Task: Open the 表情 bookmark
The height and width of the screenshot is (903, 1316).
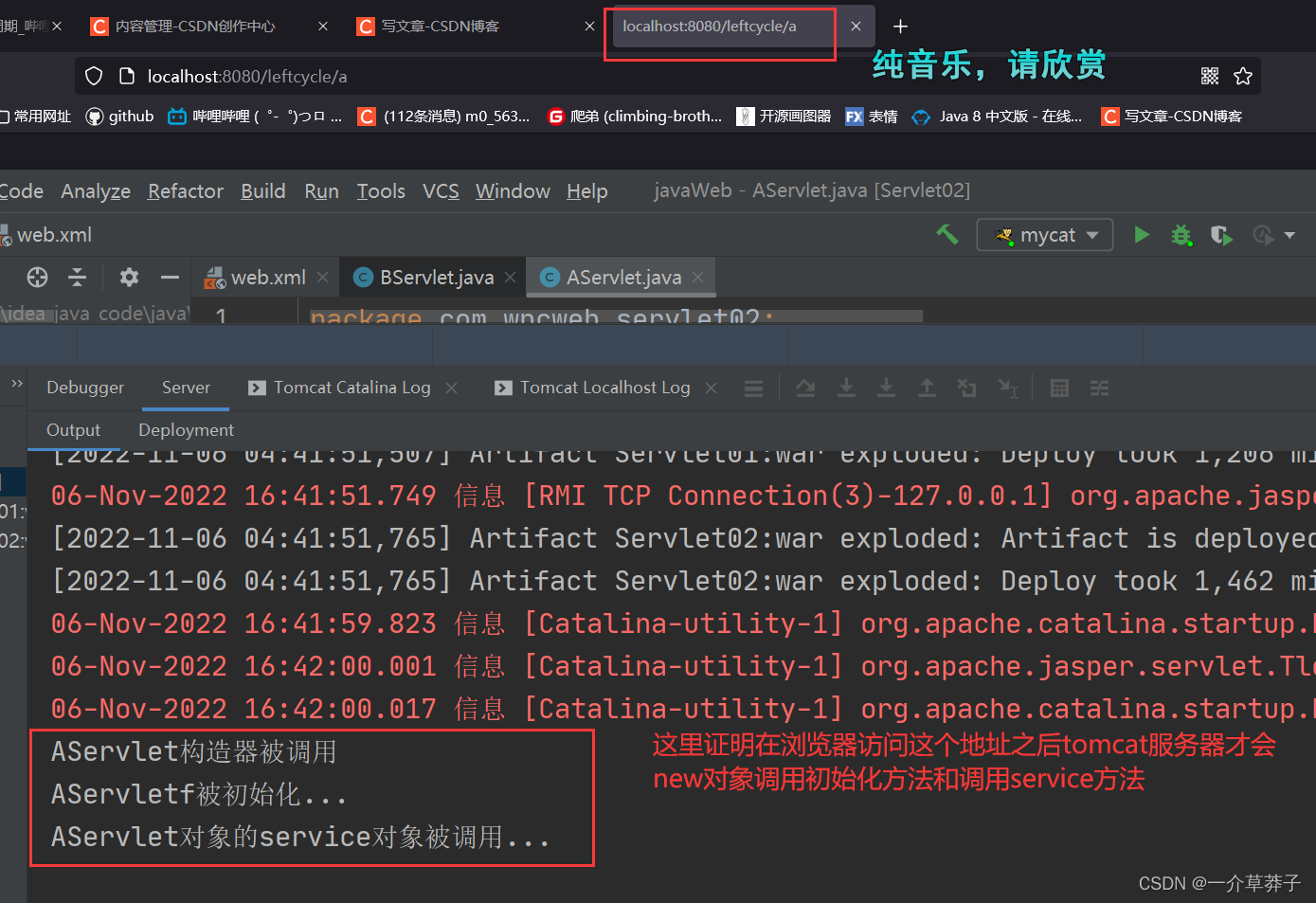Action: 872,116
